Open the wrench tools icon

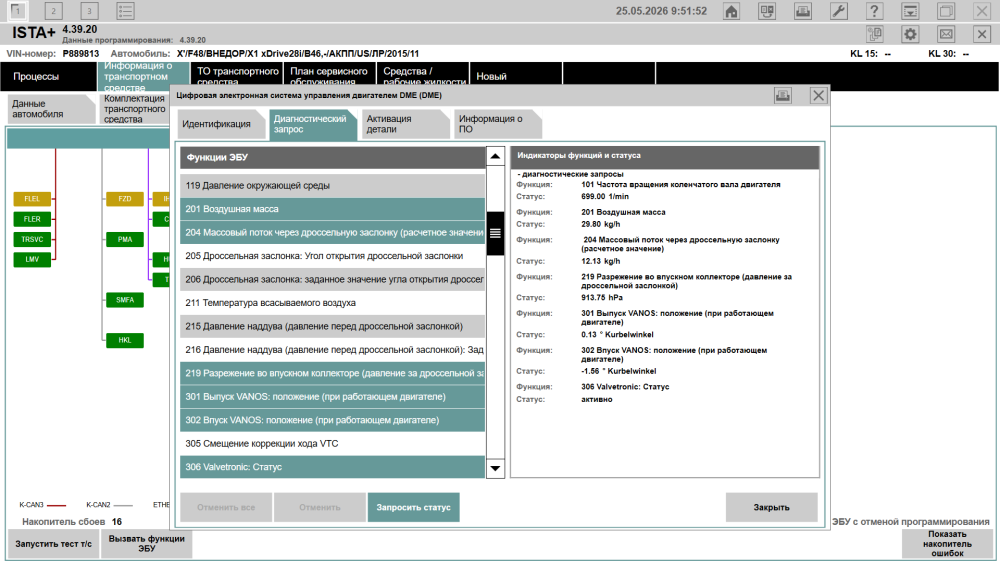click(x=839, y=11)
